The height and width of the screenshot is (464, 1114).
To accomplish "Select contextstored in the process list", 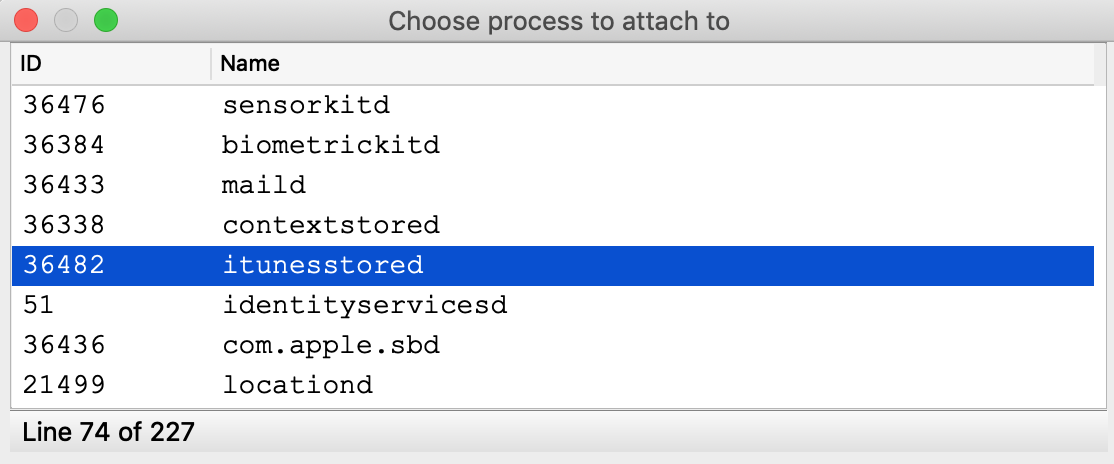I will click(x=330, y=225).
